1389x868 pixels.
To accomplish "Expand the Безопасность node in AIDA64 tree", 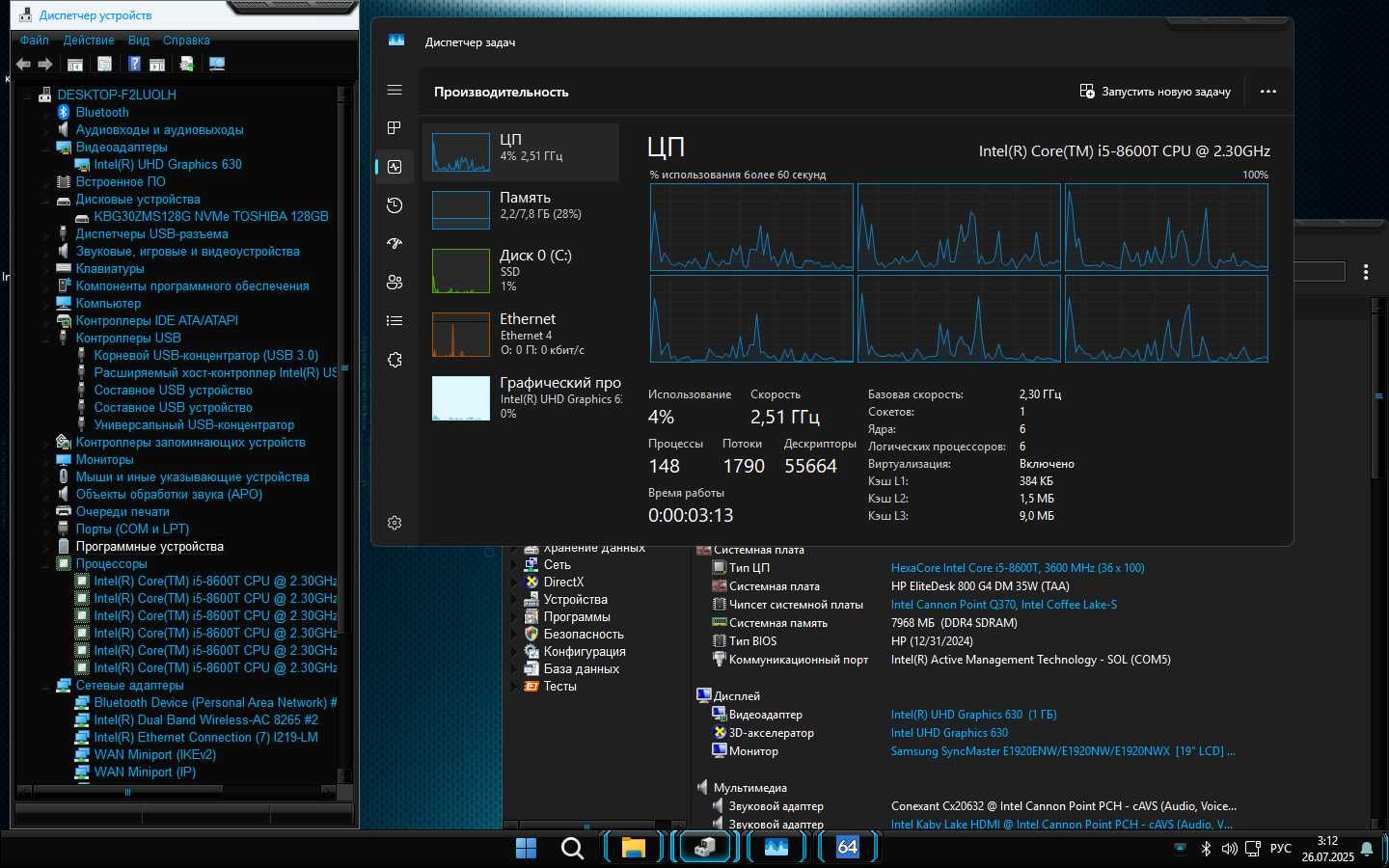I will pos(514,635).
